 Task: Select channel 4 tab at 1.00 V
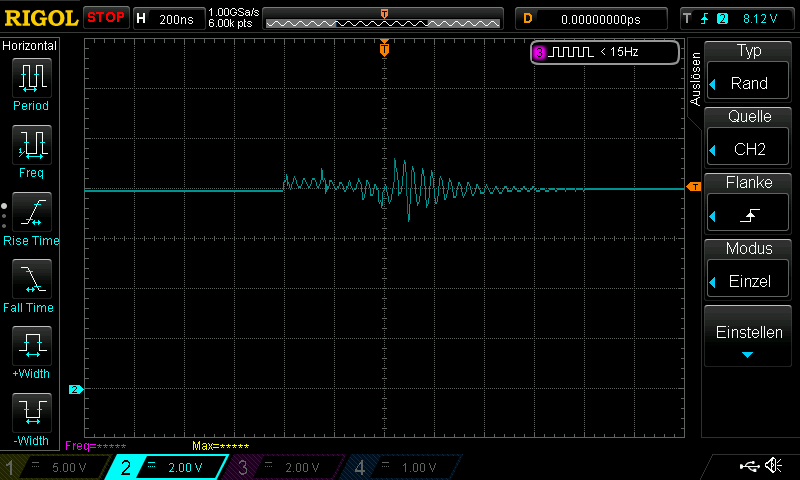pos(401,467)
